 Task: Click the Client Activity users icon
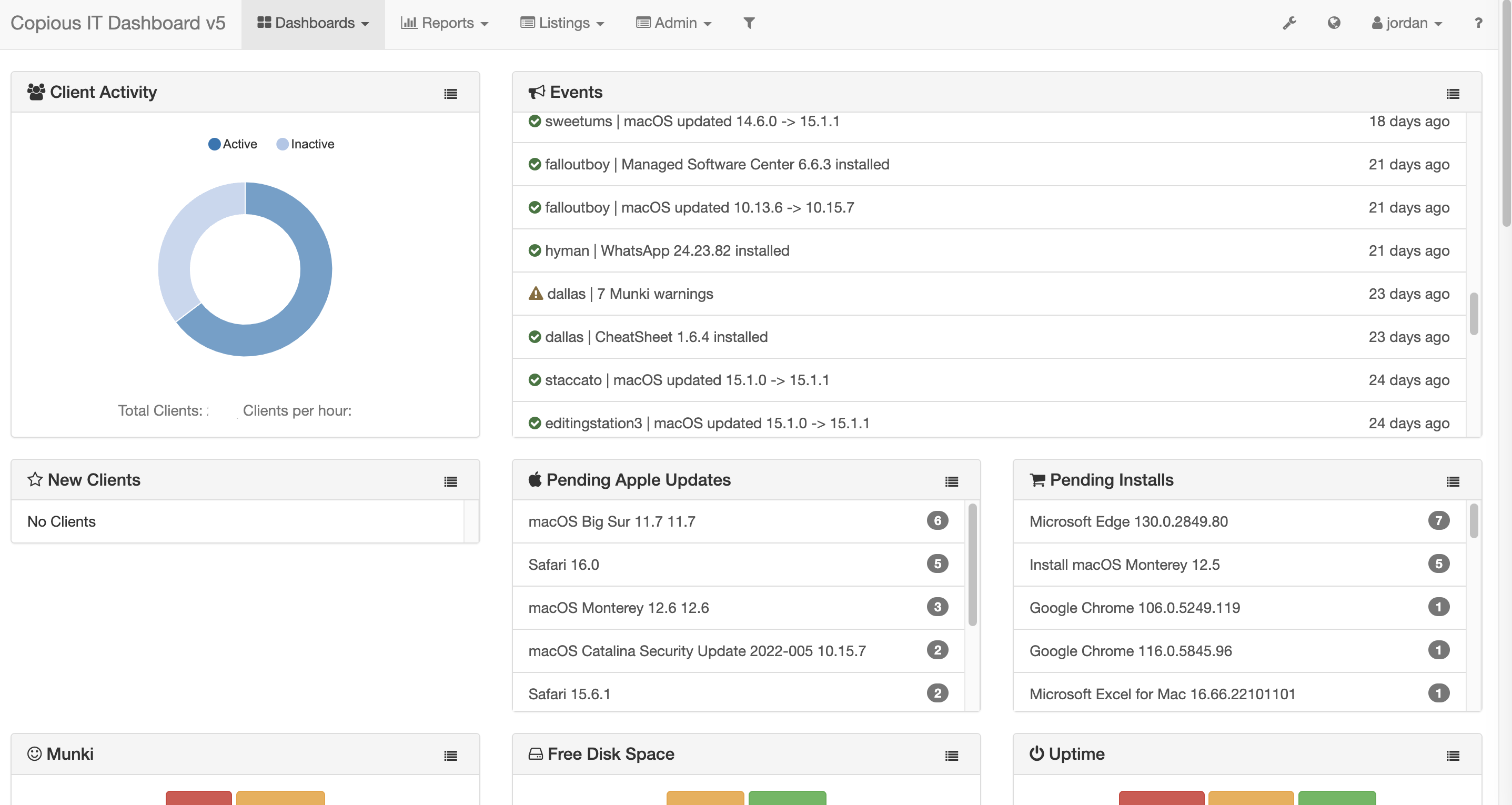click(36, 92)
